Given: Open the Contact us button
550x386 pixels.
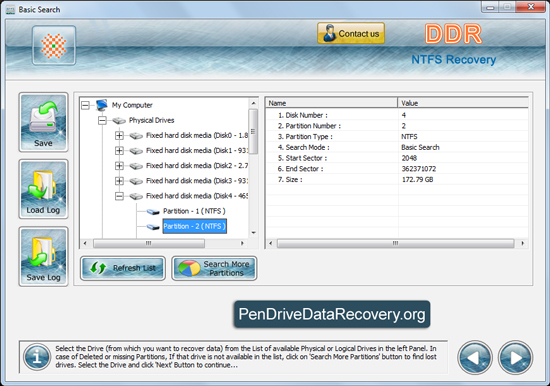Looking at the screenshot, I should (351, 33).
